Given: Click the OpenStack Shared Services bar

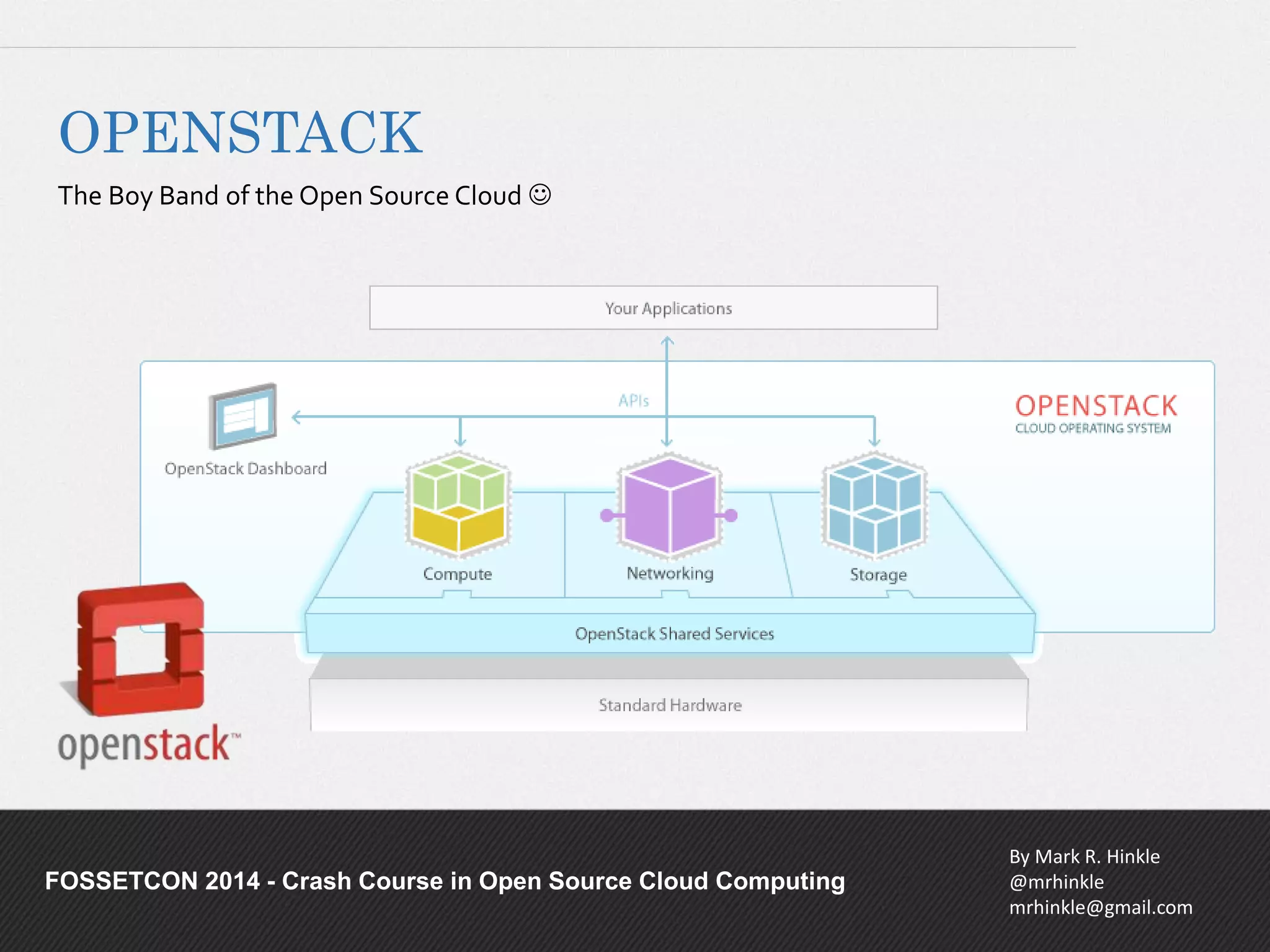Looking at the screenshot, I should coord(670,633).
